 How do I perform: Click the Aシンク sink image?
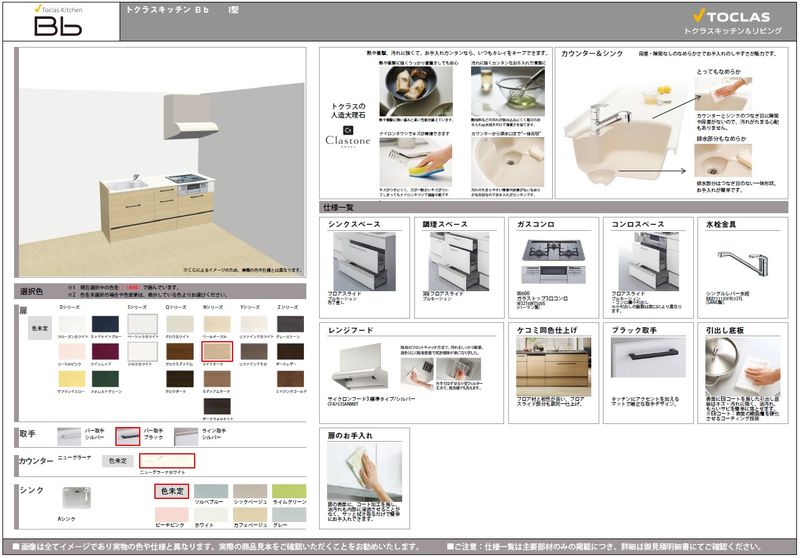(77, 497)
